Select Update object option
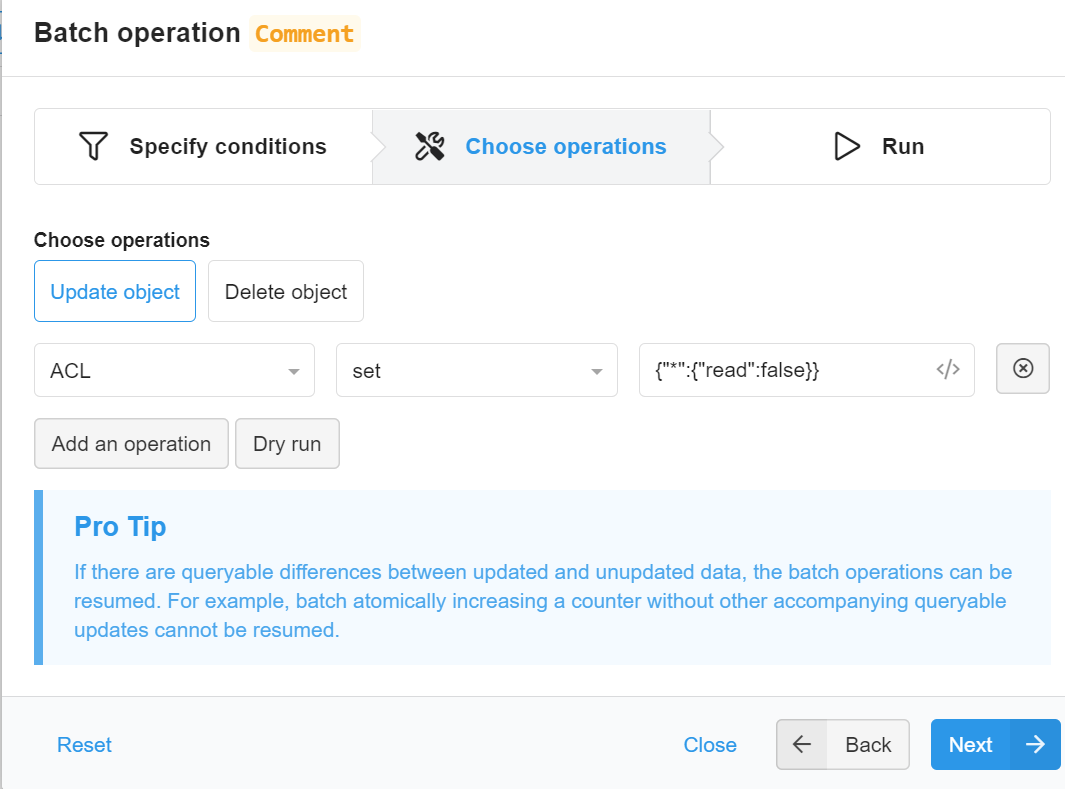Image resolution: width=1065 pixels, height=789 pixels. [115, 292]
